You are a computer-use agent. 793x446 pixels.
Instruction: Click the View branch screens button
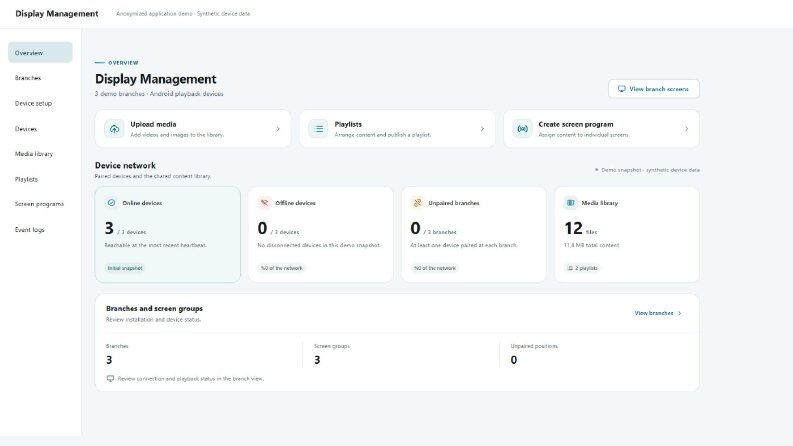(x=653, y=89)
